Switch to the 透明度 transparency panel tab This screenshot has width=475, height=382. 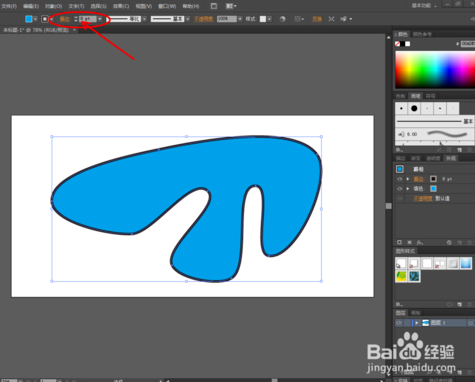click(433, 158)
